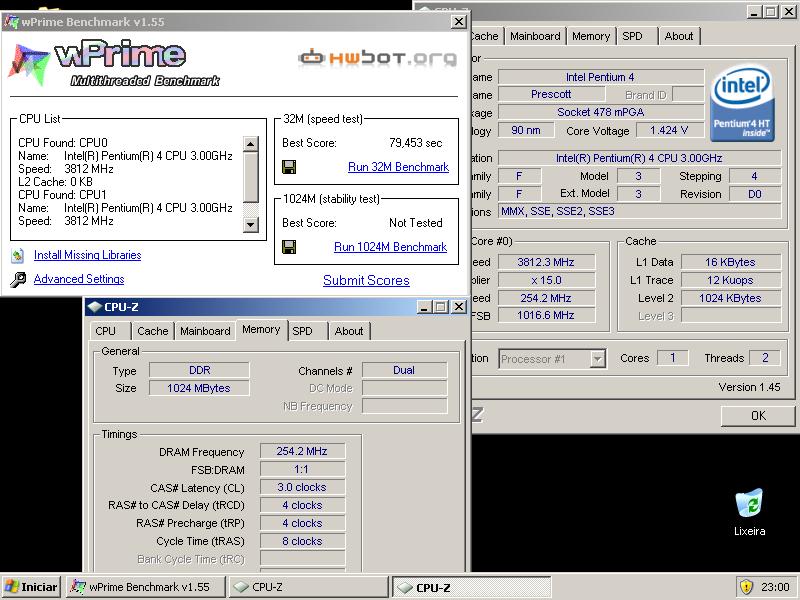Click the HWBOT.org logo

(377, 58)
